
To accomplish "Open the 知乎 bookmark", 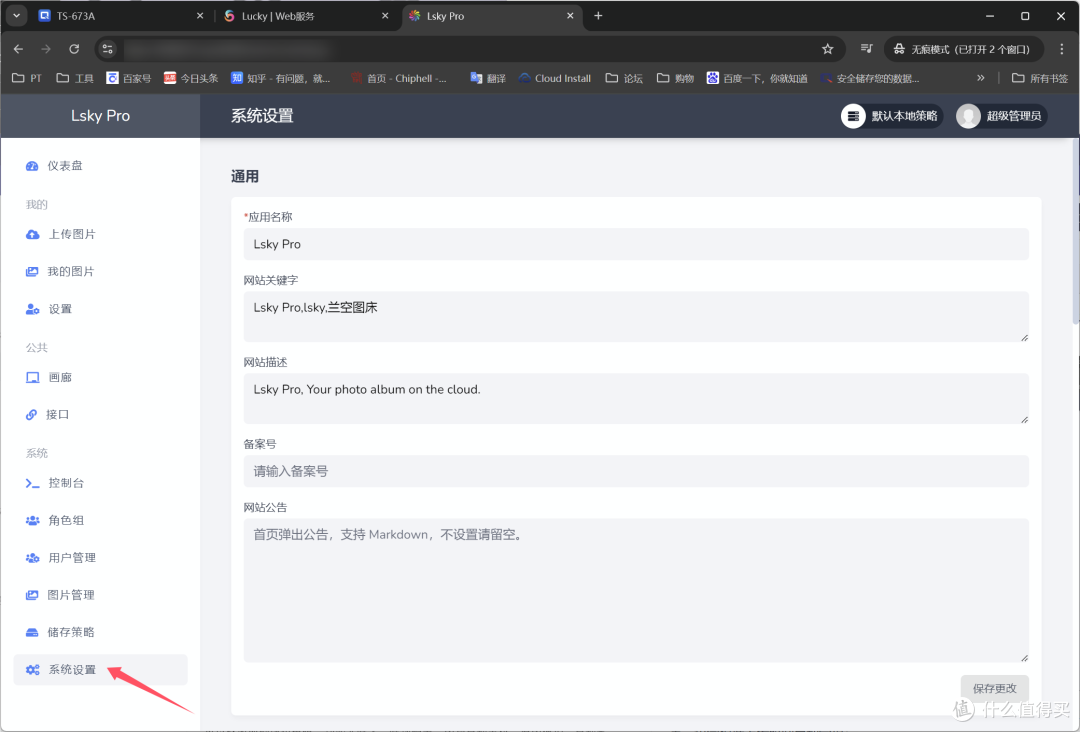I will [x=280, y=78].
